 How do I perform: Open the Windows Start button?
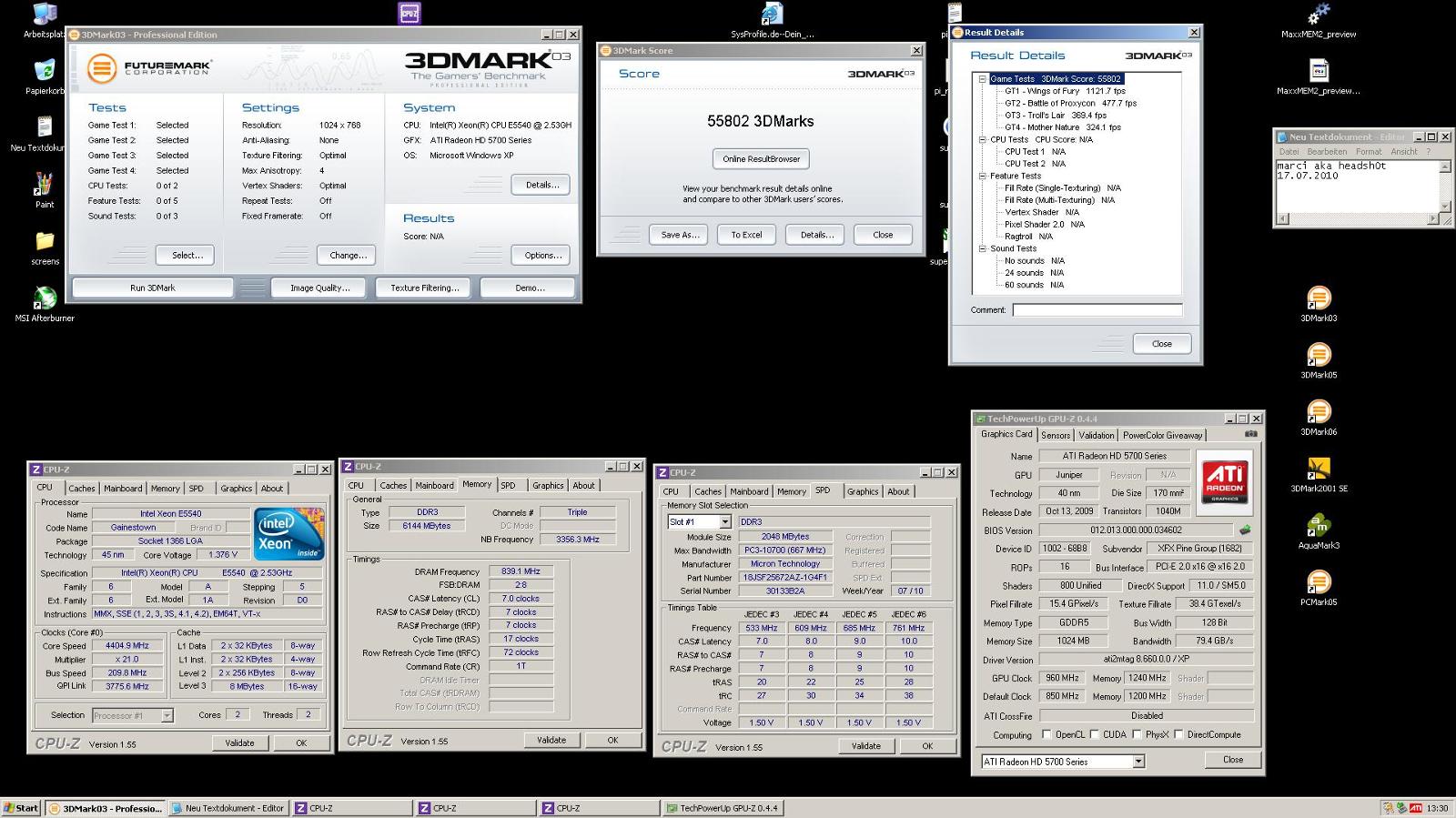pos(21,808)
